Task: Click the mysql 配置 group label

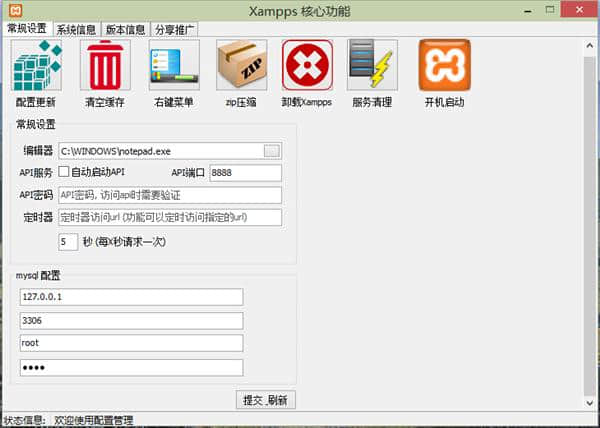Action: click(38, 275)
